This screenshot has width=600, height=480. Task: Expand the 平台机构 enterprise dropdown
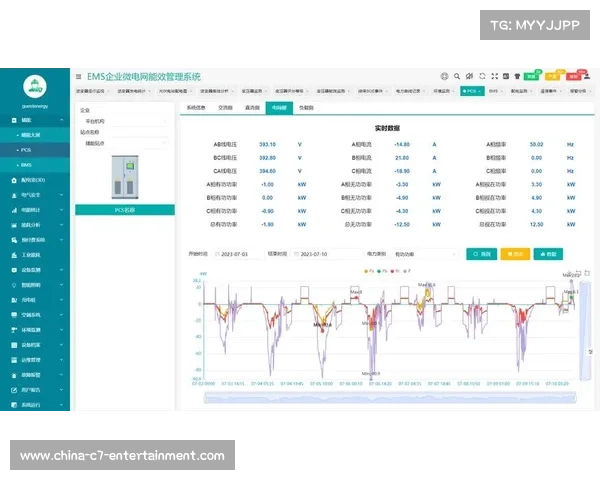pos(125,121)
